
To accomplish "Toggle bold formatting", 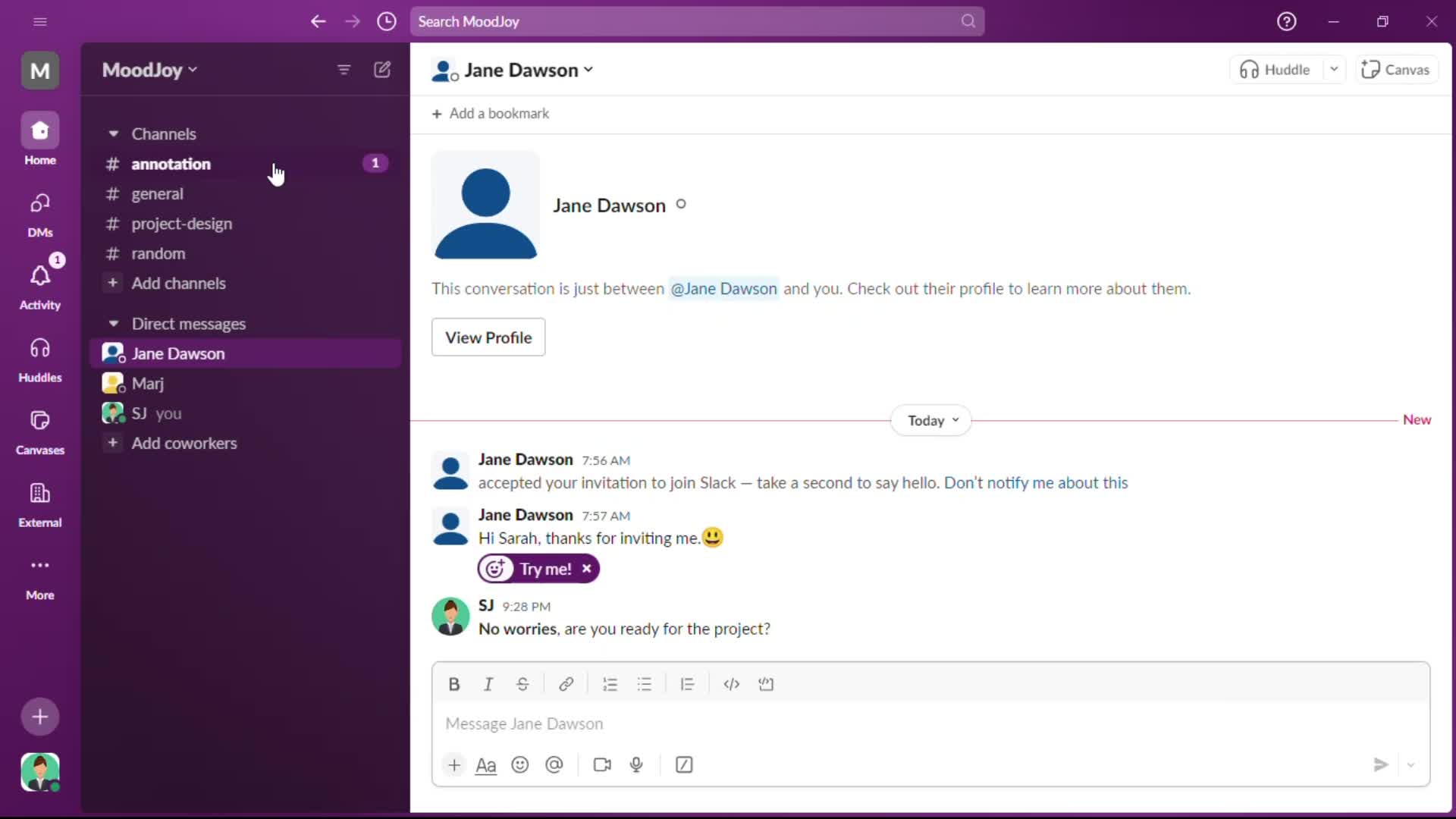I will pos(454,684).
